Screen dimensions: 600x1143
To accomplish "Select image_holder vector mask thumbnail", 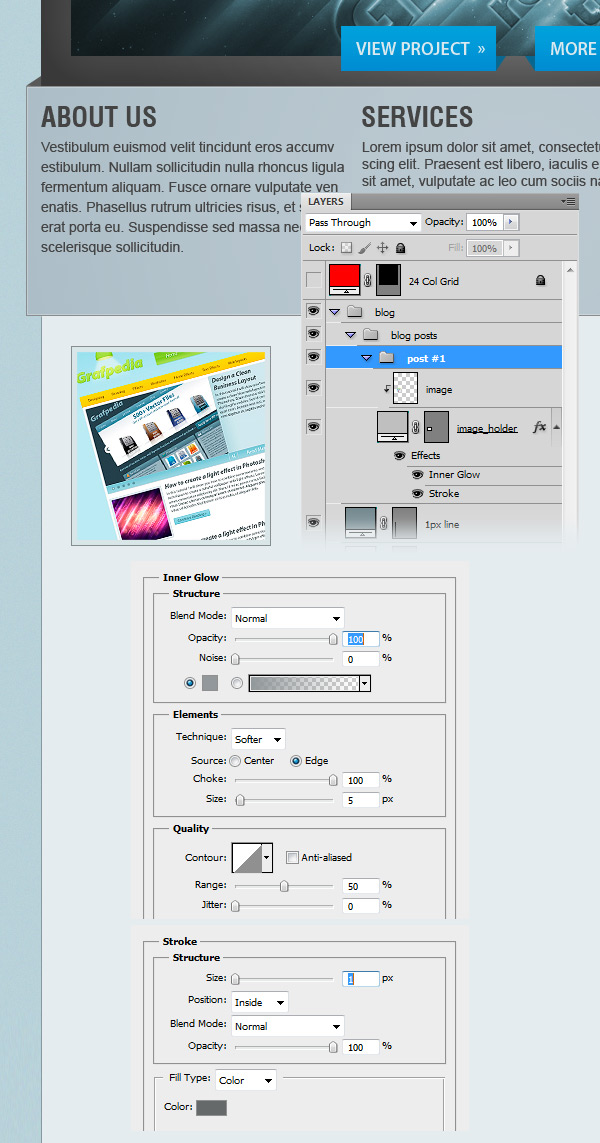I will point(436,428).
